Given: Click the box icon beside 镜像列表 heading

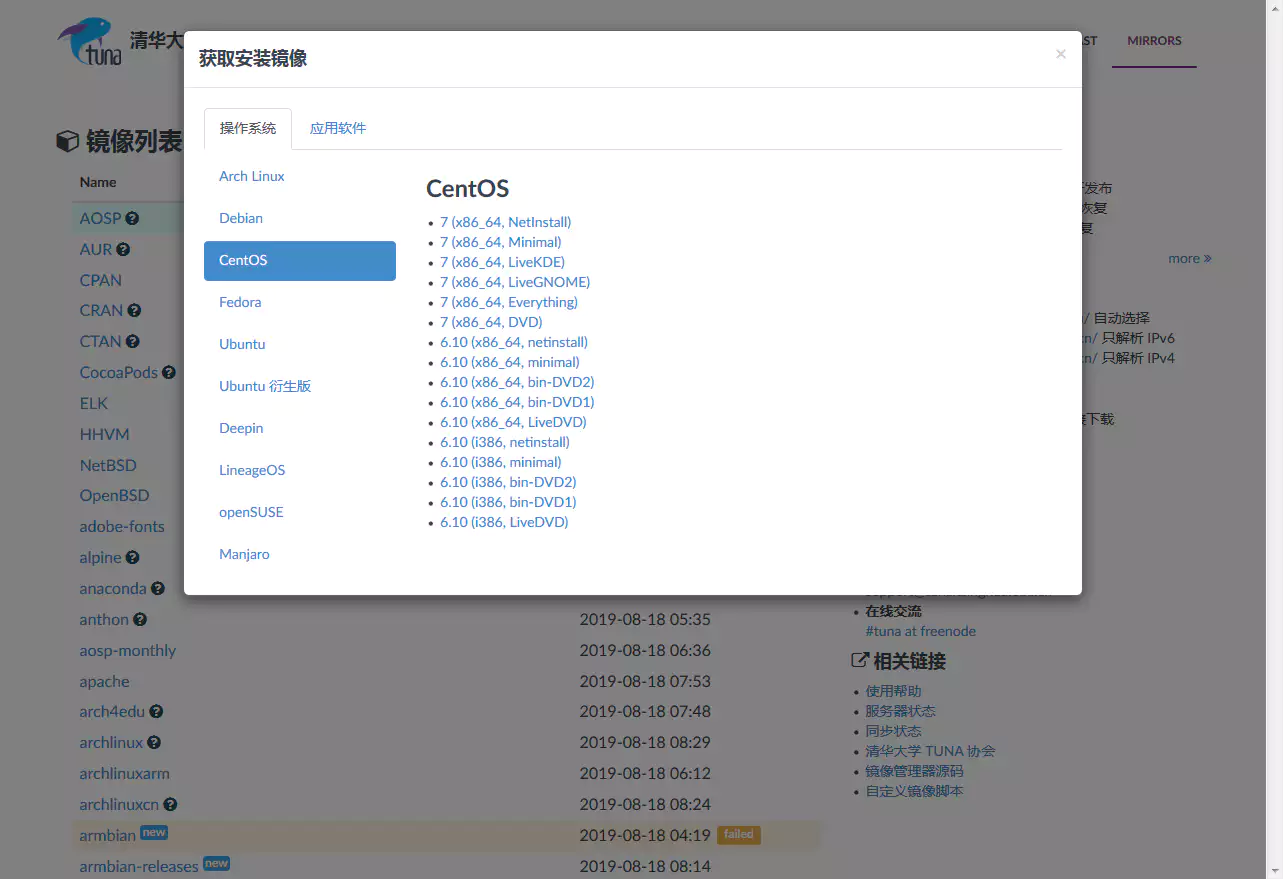Looking at the screenshot, I should 66,141.
